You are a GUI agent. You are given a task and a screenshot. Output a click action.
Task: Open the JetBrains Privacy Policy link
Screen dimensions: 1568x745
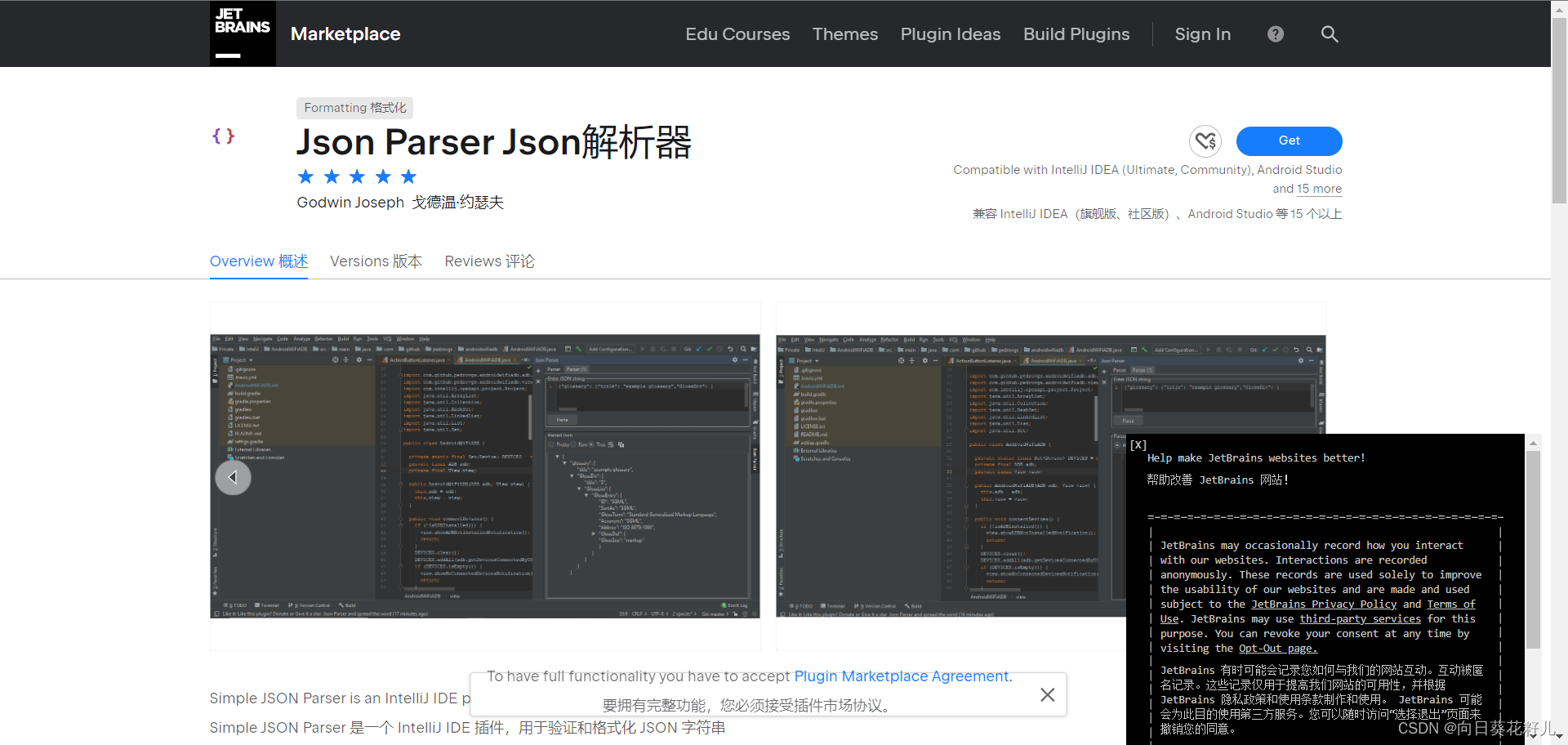coord(1324,604)
